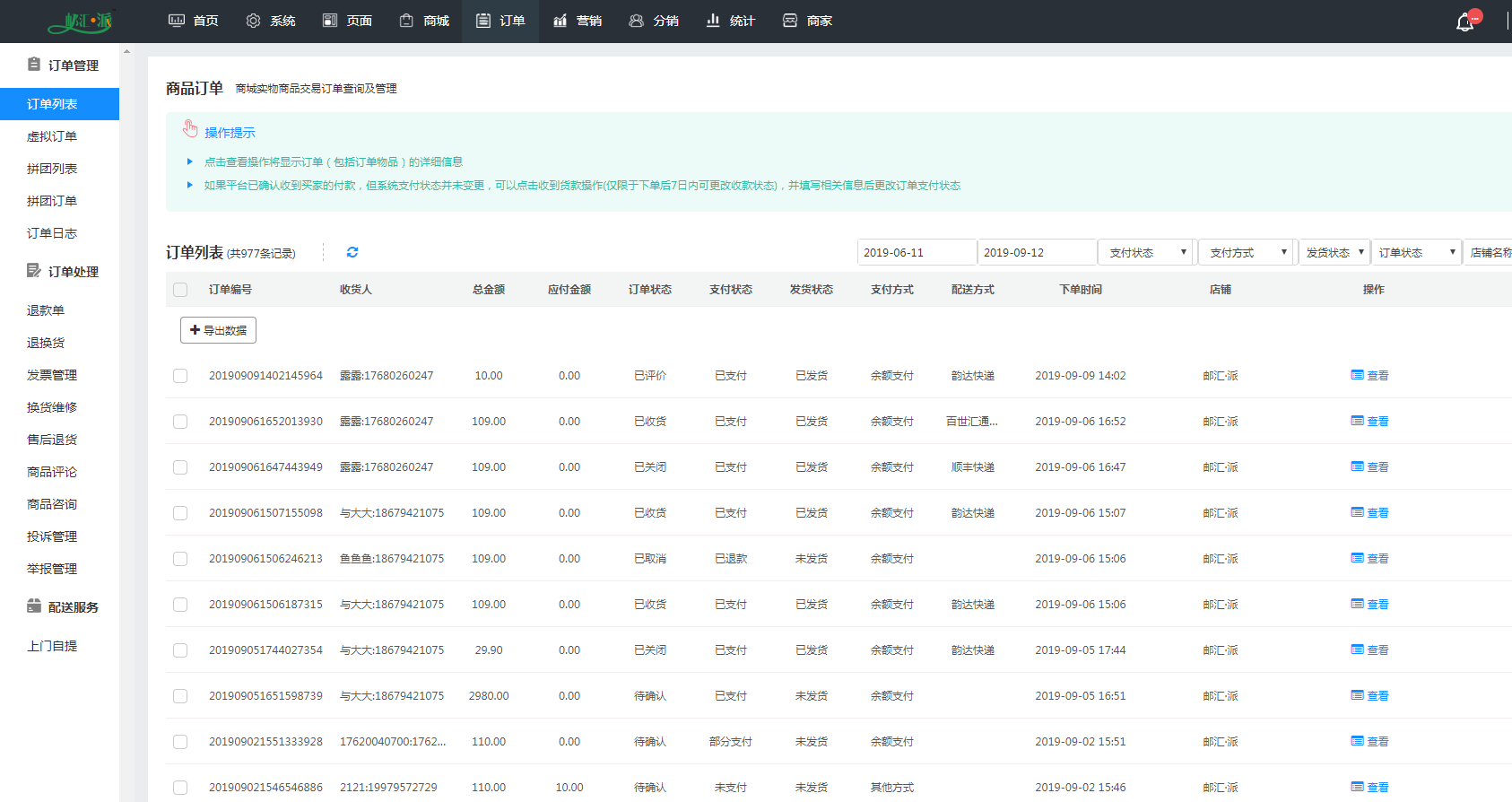The height and width of the screenshot is (802, 1512).
Task: Switch to 虚拟订单 in the sidebar
Action: (x=52, y=136)
